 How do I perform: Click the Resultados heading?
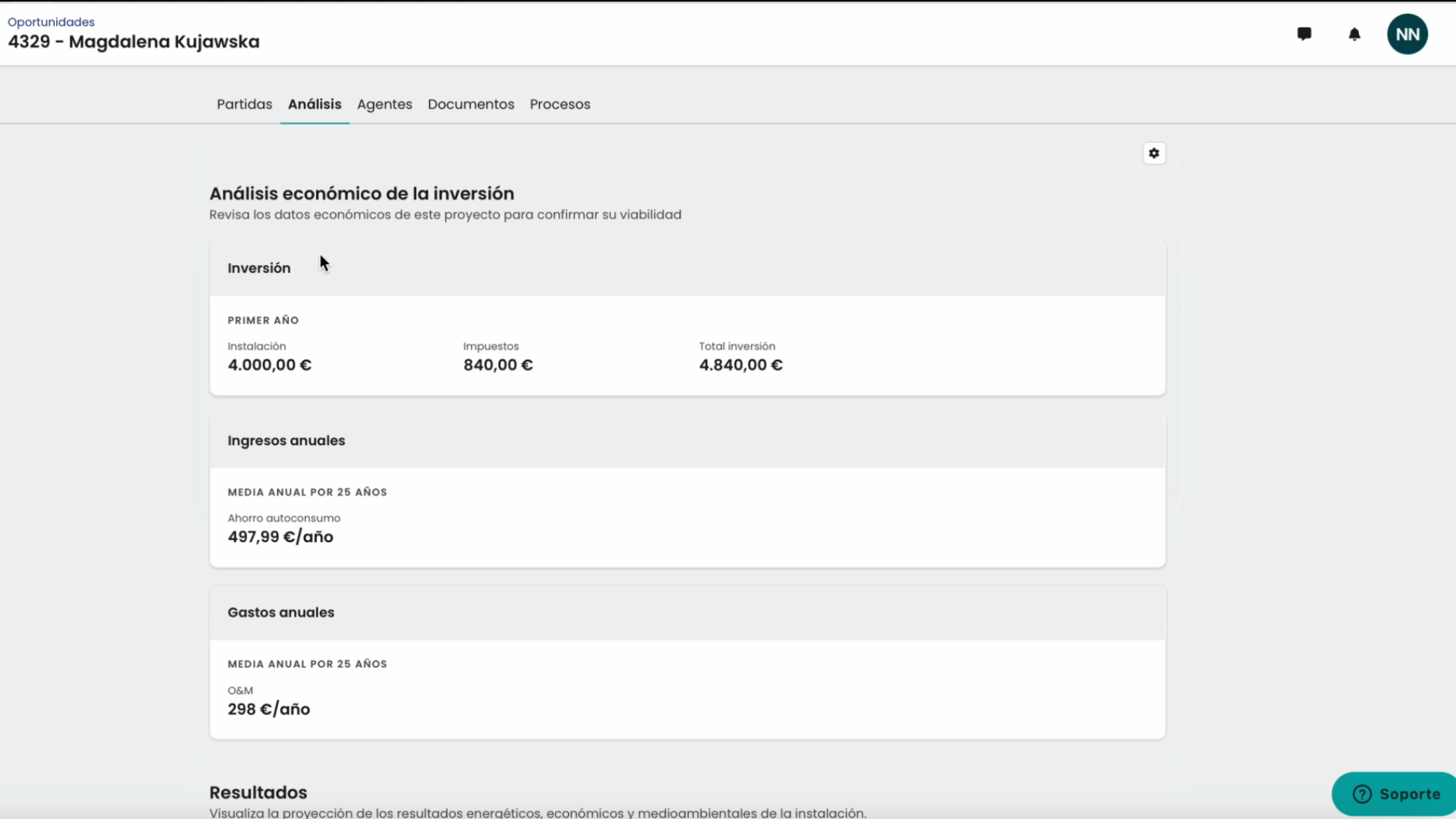(x=258, y=792)
